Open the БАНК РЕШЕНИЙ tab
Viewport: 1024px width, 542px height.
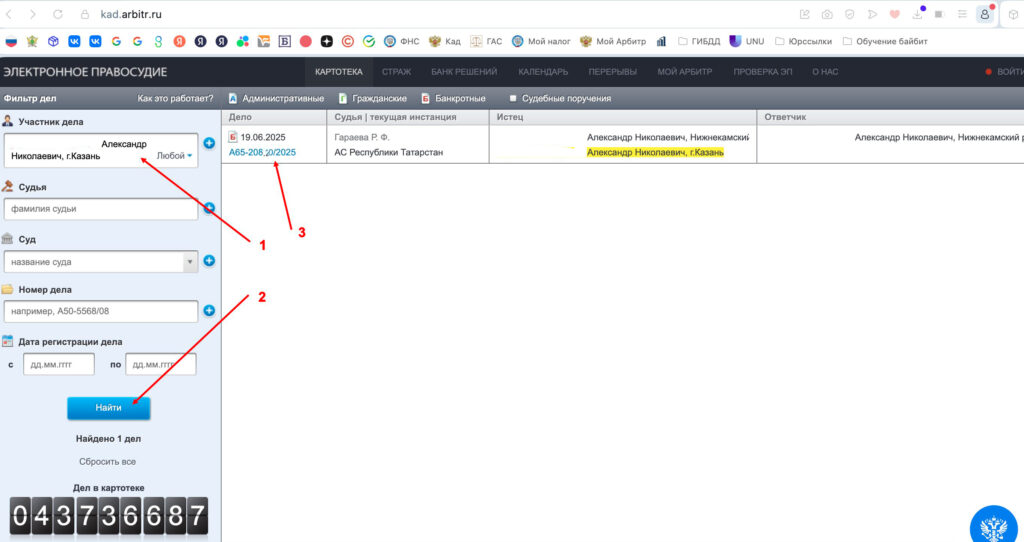click(464, 72)
